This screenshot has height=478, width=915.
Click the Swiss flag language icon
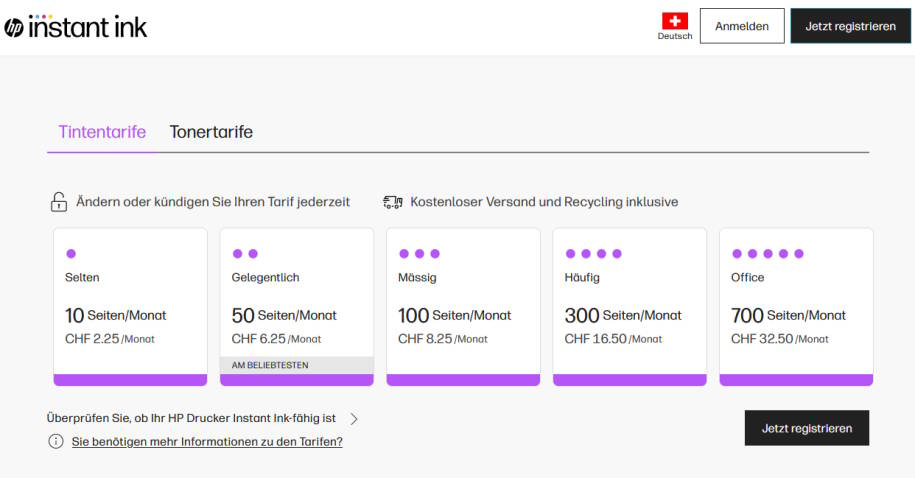click(675, 21)
